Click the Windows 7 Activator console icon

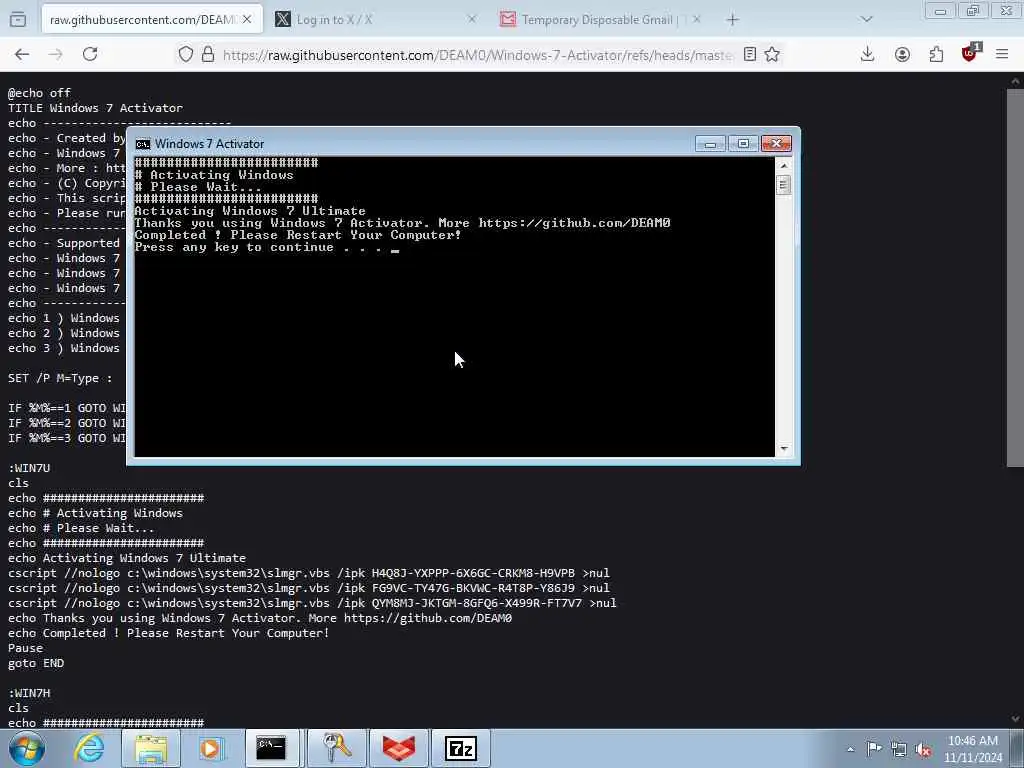coord(143,144)
